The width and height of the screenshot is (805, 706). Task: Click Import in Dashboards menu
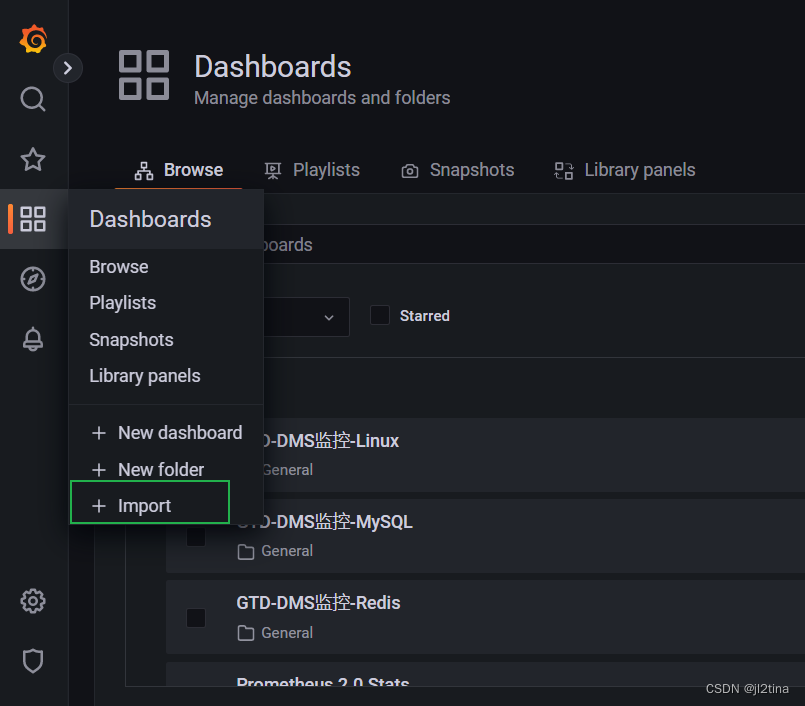(144, 506)
